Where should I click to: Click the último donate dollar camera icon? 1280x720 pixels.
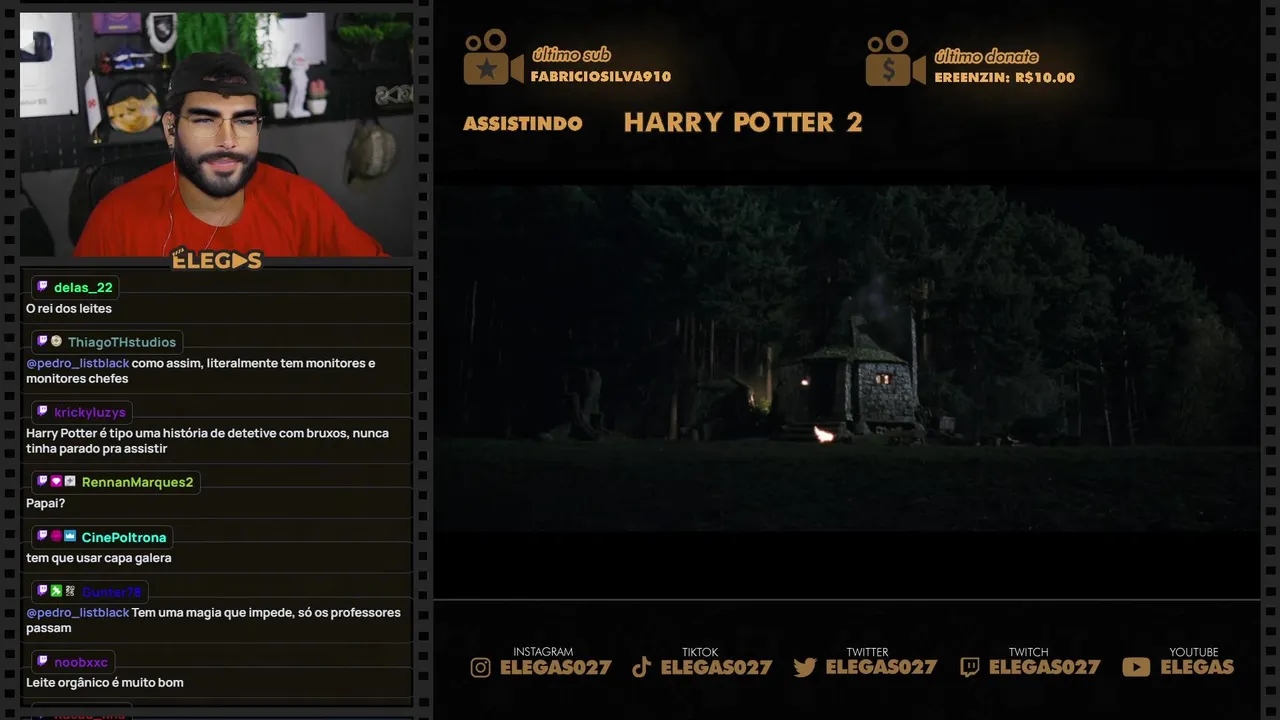coord(895,58)
